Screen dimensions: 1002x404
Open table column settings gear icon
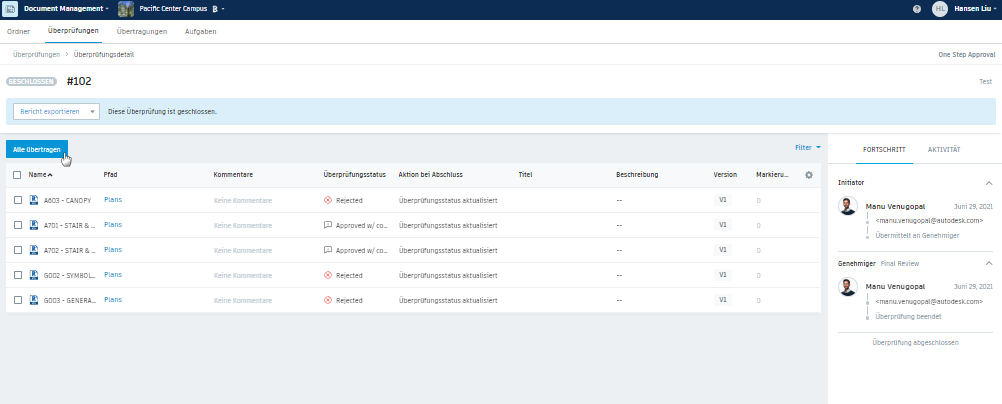point(809,175)
